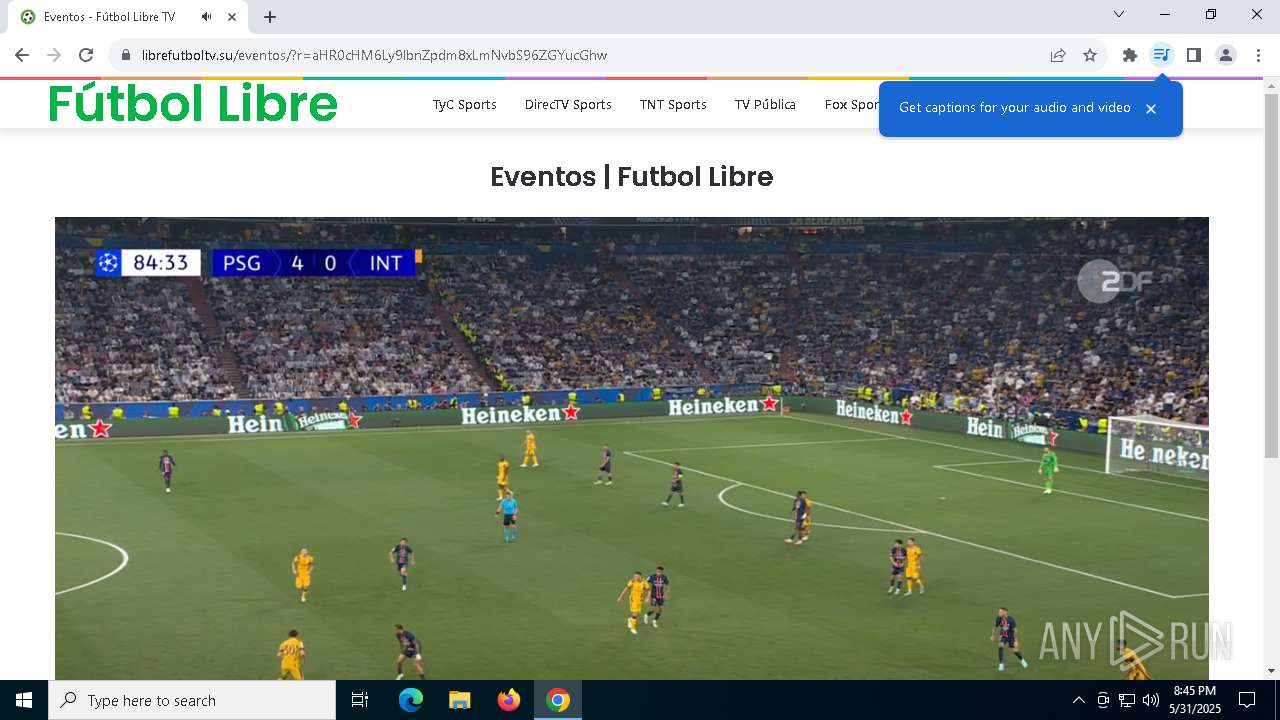Open a new browser tab
The width and height of the screenshot is (1280, 720).
tap(270, 17)
